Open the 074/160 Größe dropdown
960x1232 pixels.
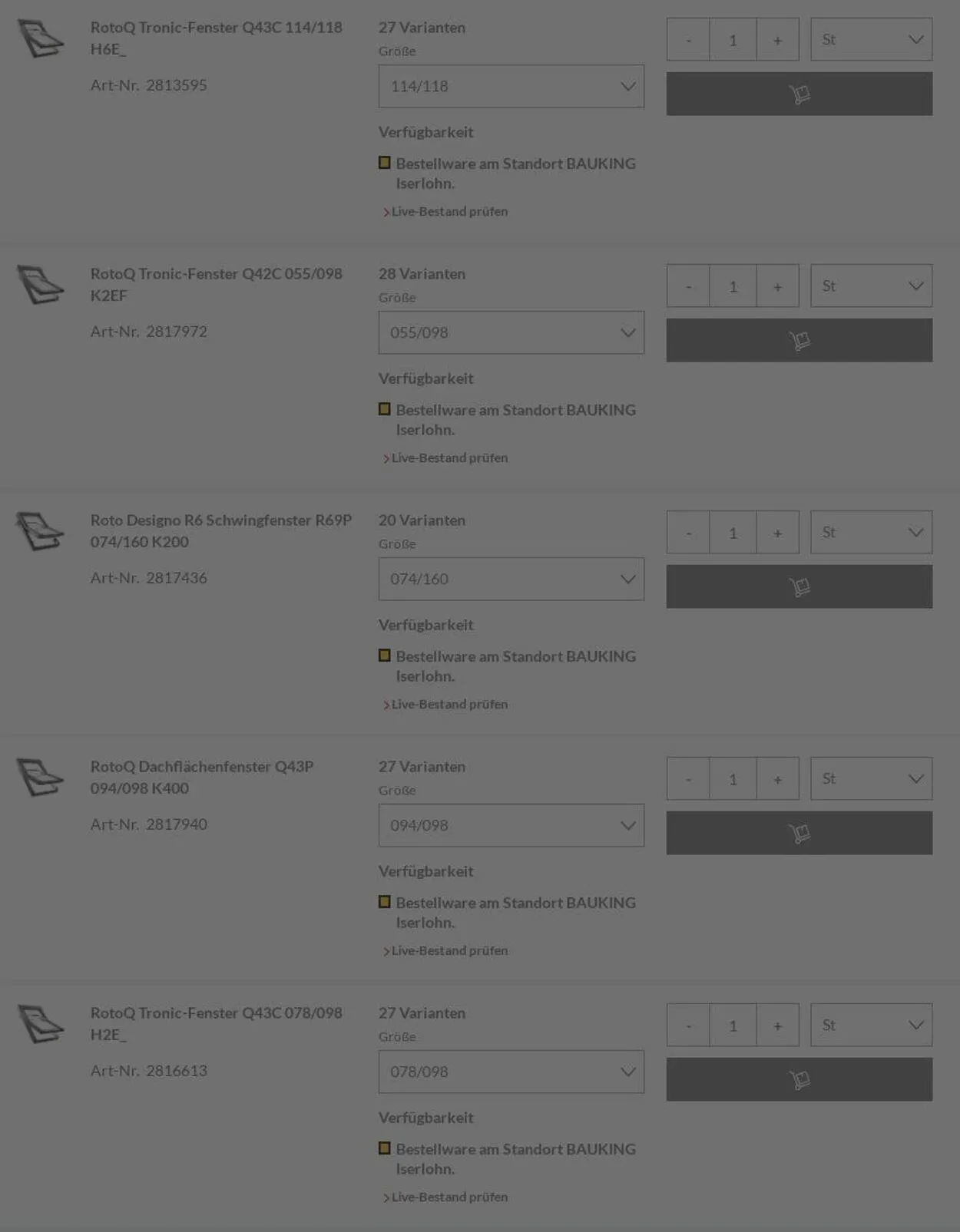(x=511, y=579)
